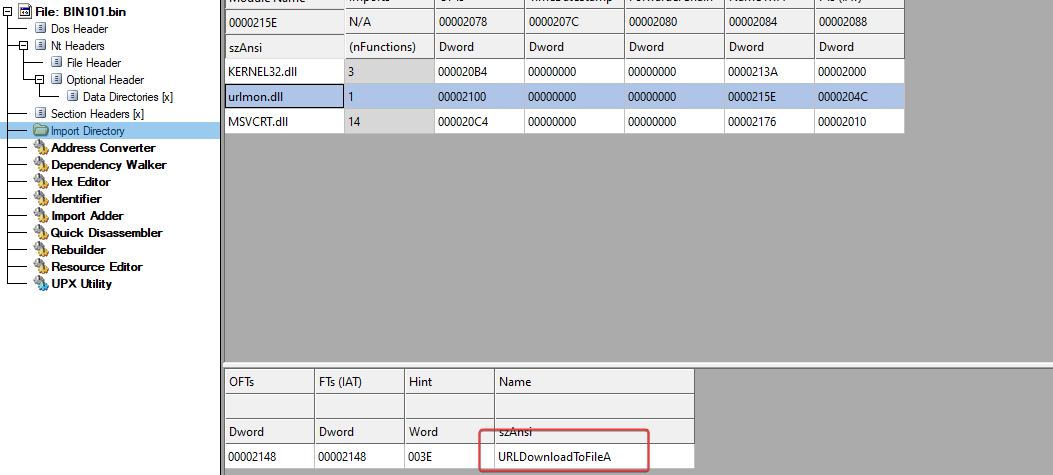This screenshot has width=1053, height=475.
Task: Click the OFTs column header in function table
Action: click(269, 382)
